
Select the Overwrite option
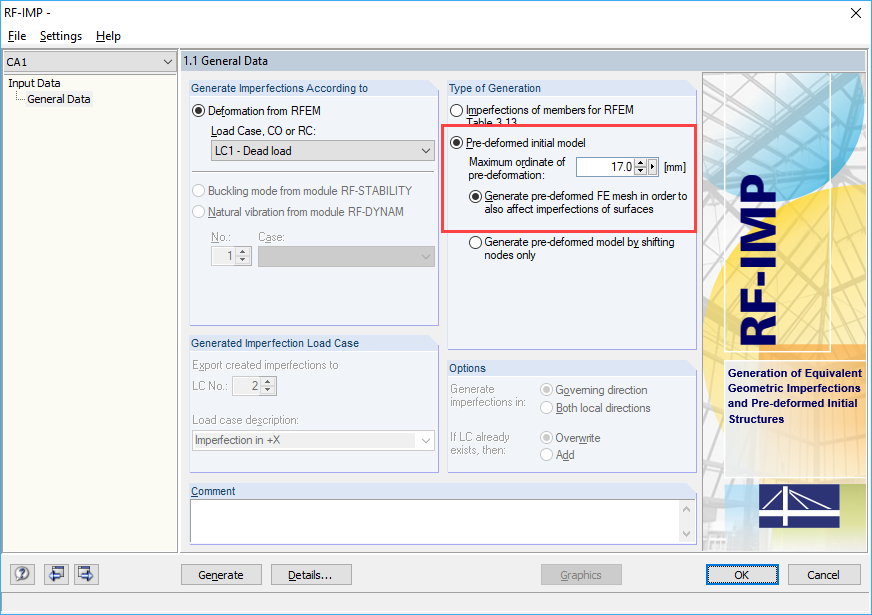[549, 437]
